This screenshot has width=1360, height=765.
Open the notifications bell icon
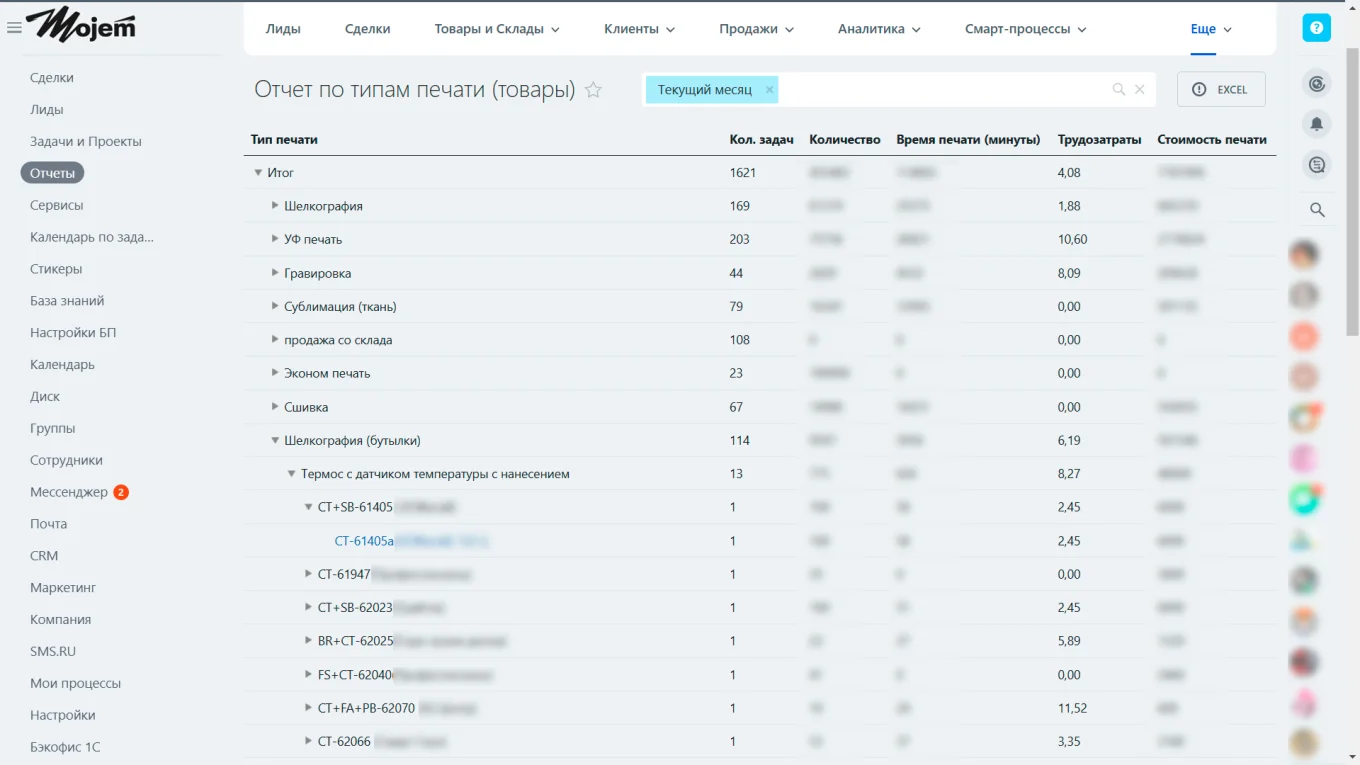click(x=1317, y=124)
